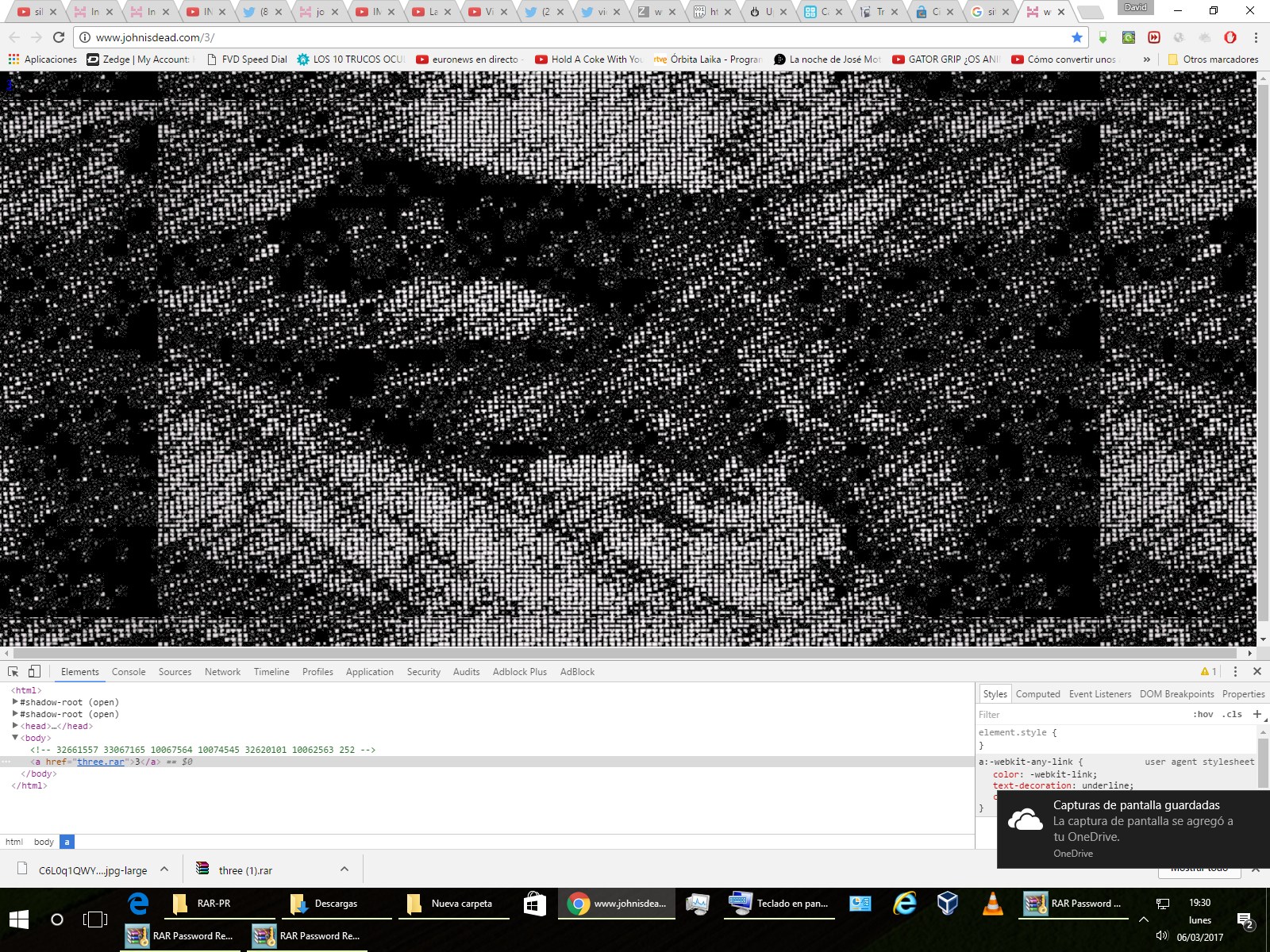Screen dimensions: 1270x952
Task: Click the blue bookmark star
Action: point(1076,37)
